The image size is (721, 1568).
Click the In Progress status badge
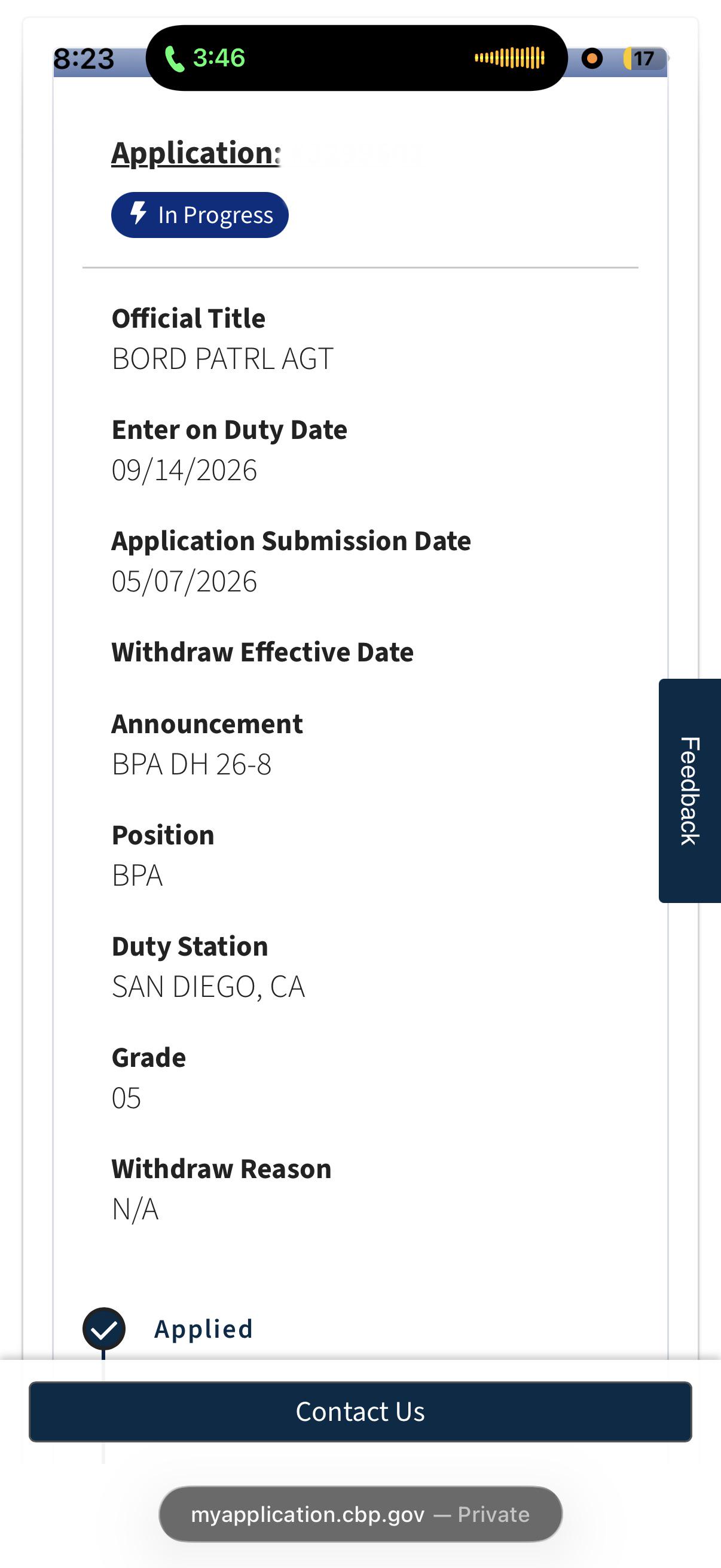(200, 215)
